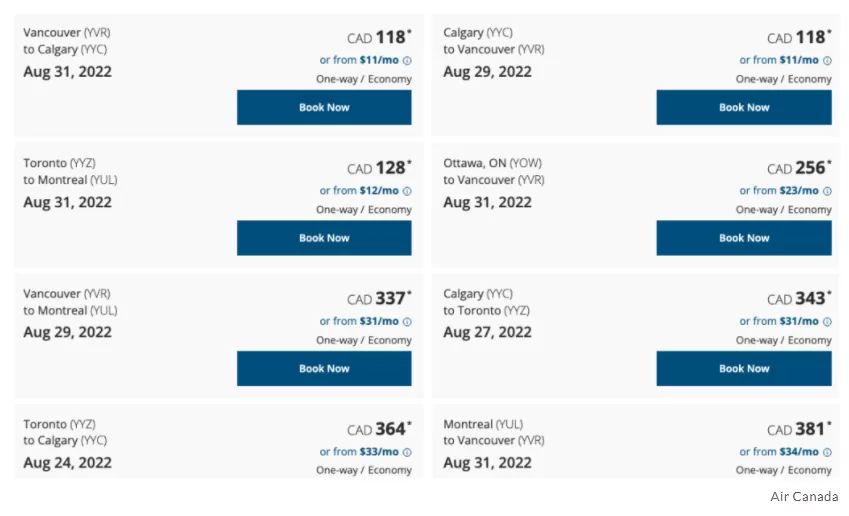Book Vancouver to Calgary flight for CAD 118
The height and width of the screenshot is (516, 849).
324,107
